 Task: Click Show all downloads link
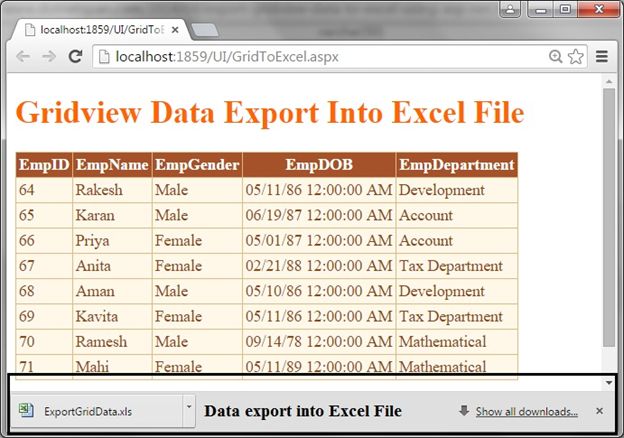[526, 411]
